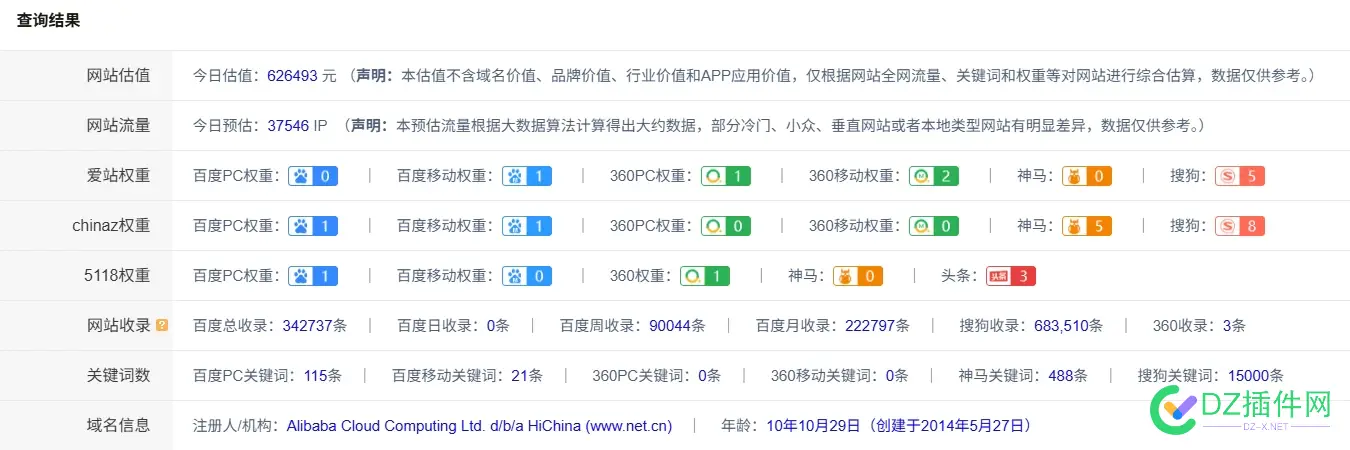Open today's estimated traffic 37546 link
This screenshot has width=1350, height=450.
click(x=288, y=126)
